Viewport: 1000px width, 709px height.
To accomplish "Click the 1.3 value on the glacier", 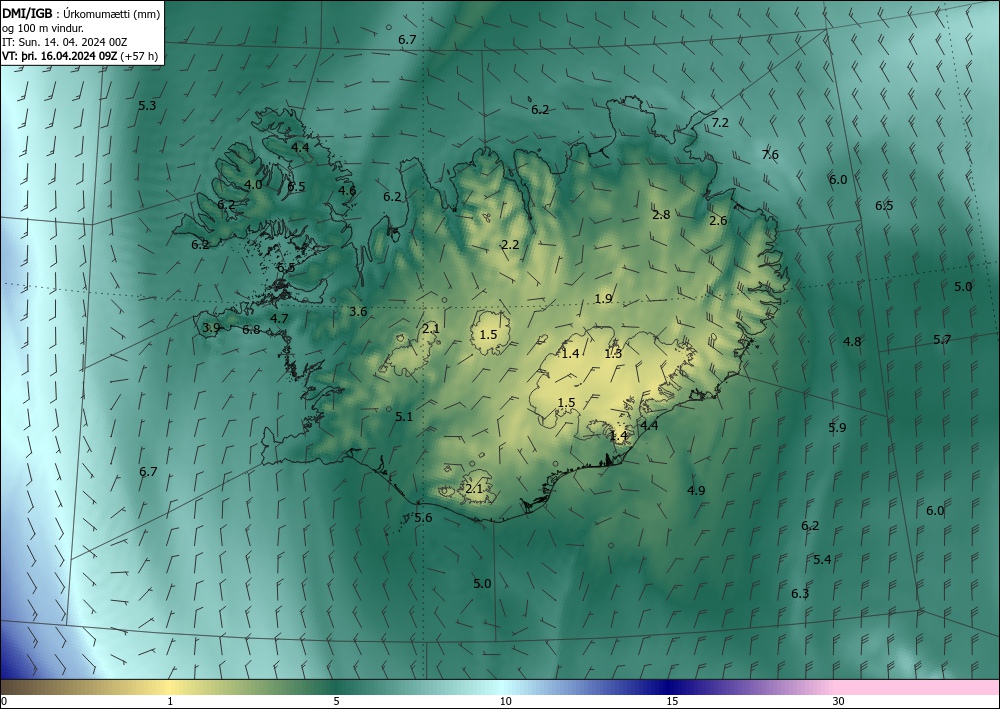I will pyautogui.click(x=613, y=354).
